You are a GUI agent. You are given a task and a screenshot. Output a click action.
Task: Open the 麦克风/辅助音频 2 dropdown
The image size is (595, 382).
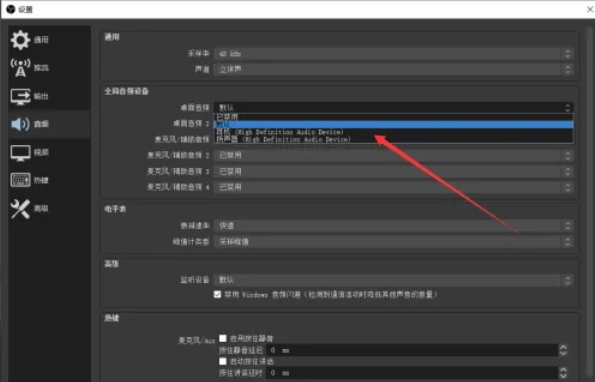click(393, 155)
